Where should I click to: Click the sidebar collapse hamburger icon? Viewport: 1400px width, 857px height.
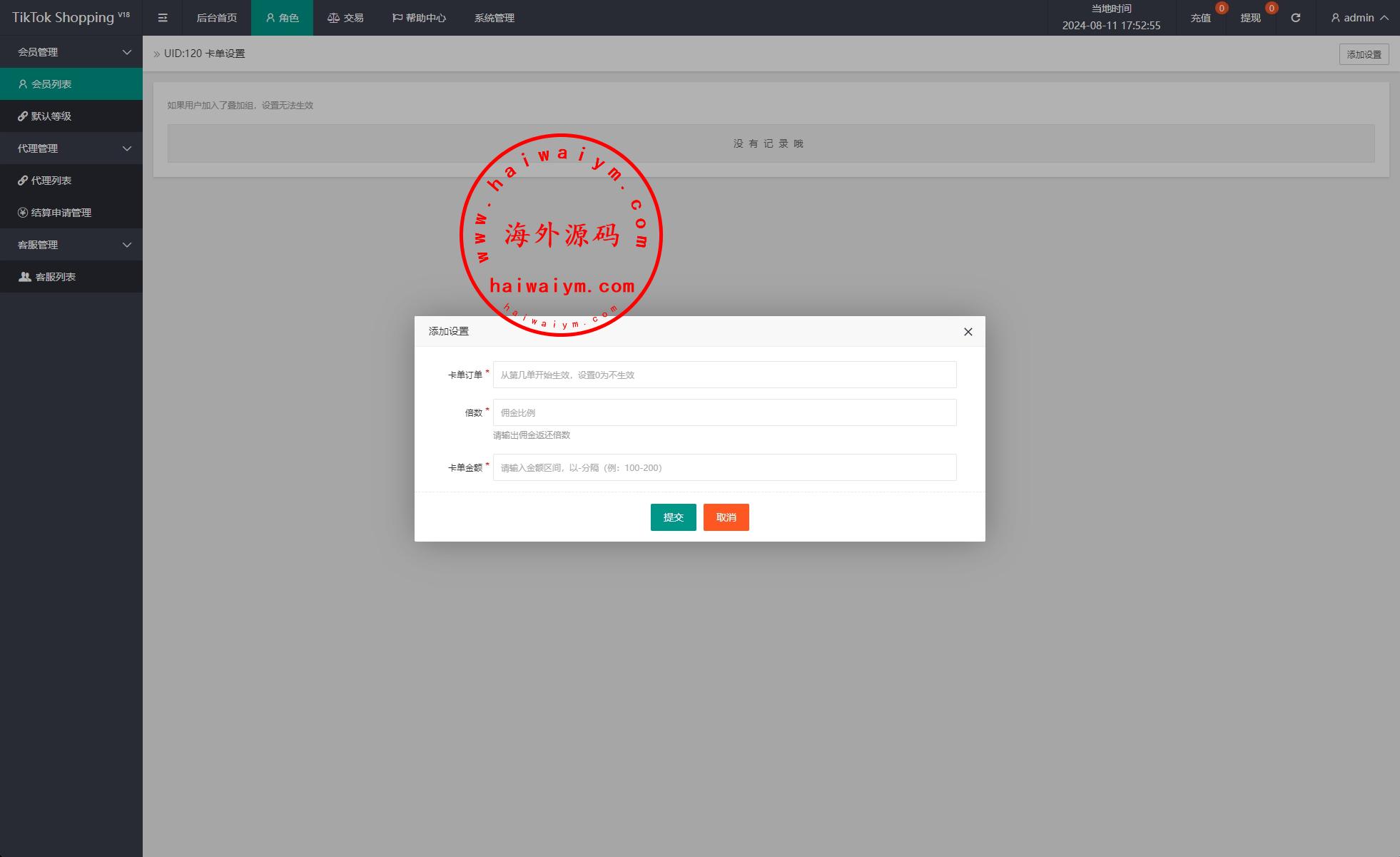coord(163,18)
